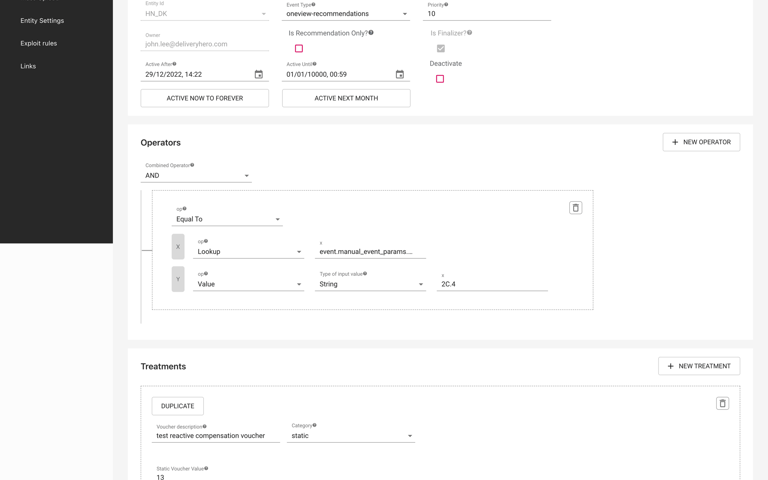
Task: Click the Priority input field
Action: coord(488,14)
